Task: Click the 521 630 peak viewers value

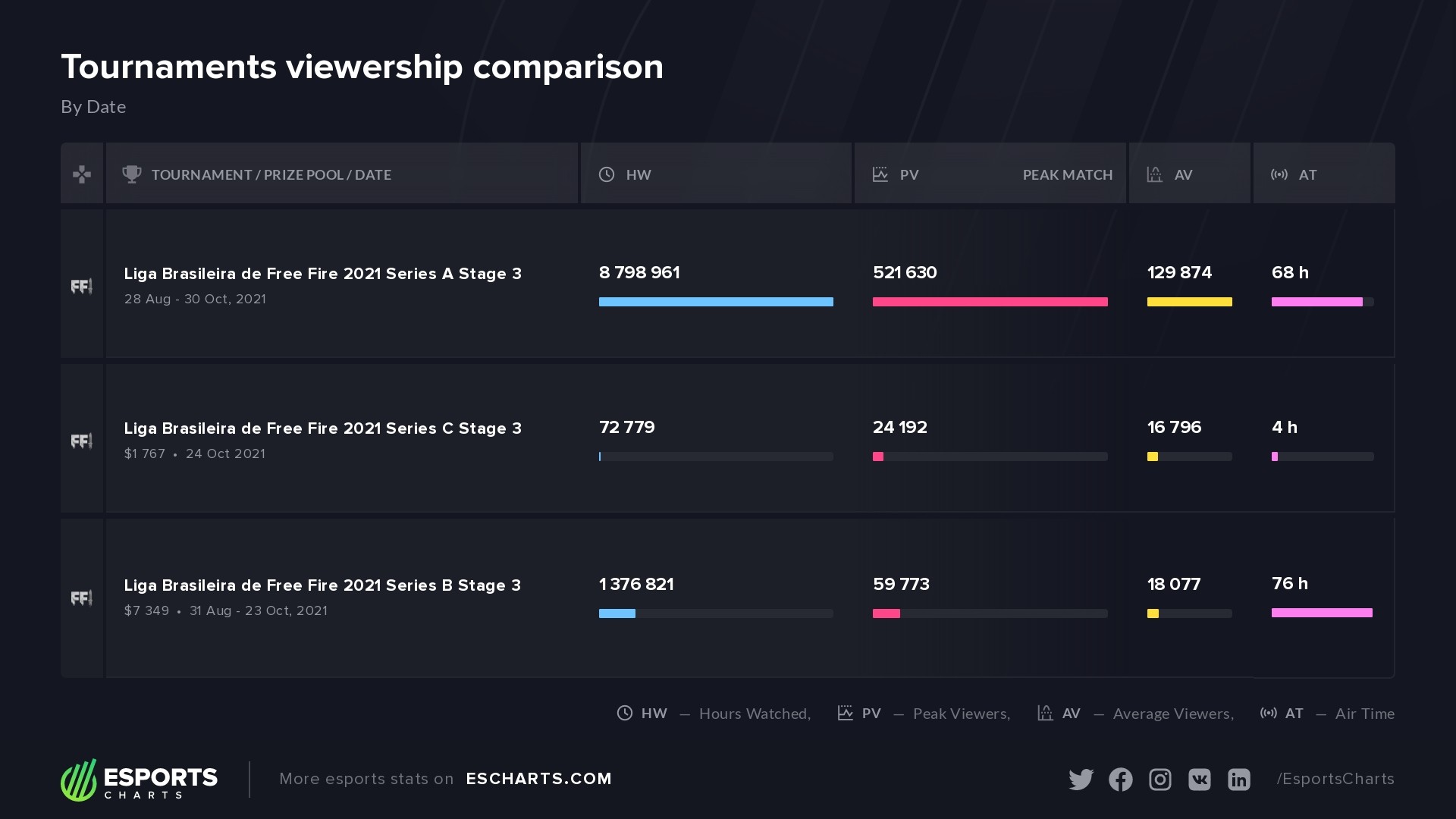Action: (x=905, y=272)
